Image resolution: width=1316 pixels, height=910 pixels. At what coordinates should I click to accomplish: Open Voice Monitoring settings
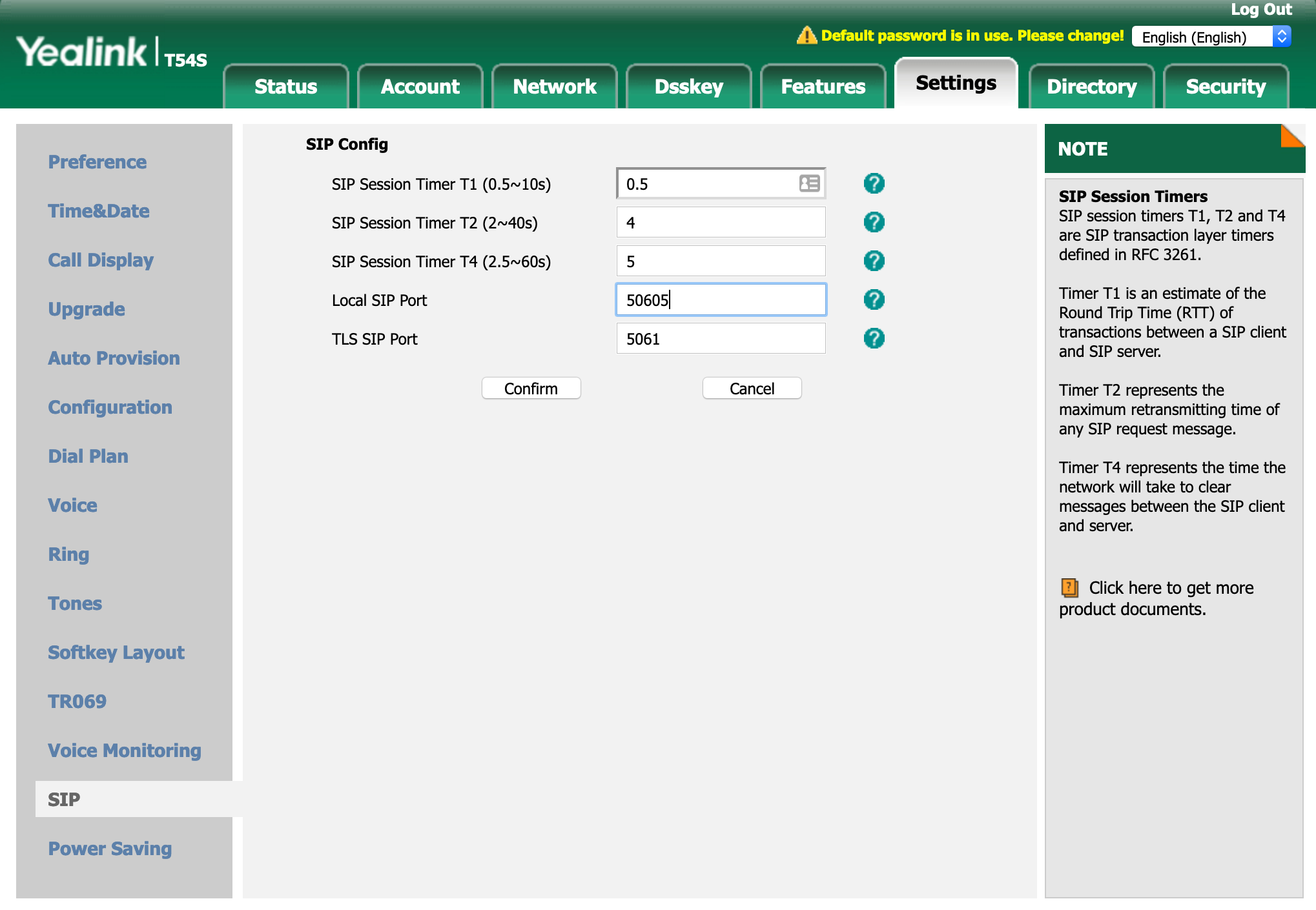point(125,750)
